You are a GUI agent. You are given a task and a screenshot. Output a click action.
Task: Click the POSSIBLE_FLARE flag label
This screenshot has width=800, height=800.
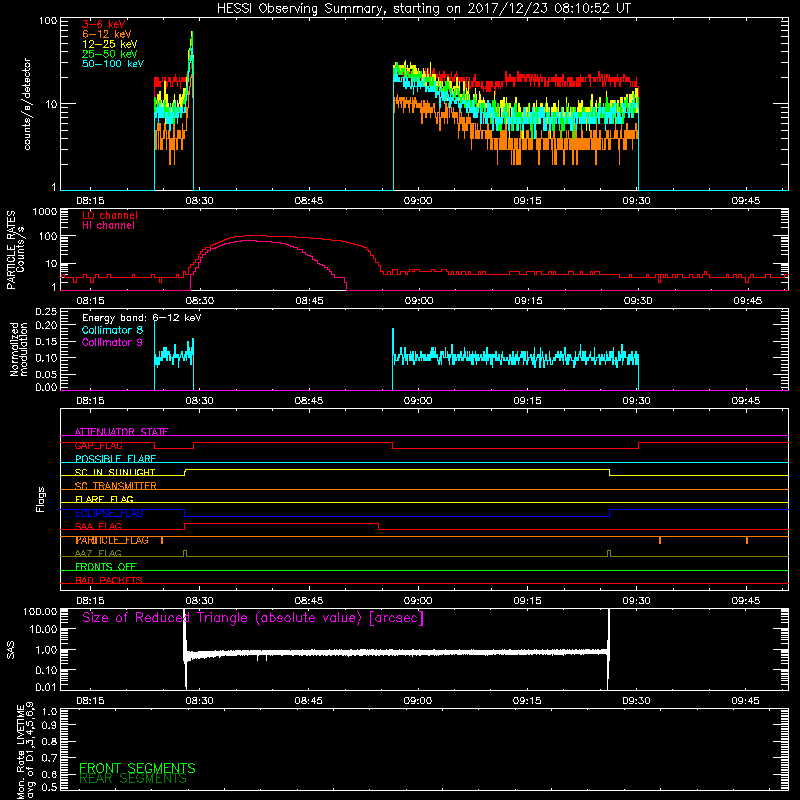click(115, 459)
